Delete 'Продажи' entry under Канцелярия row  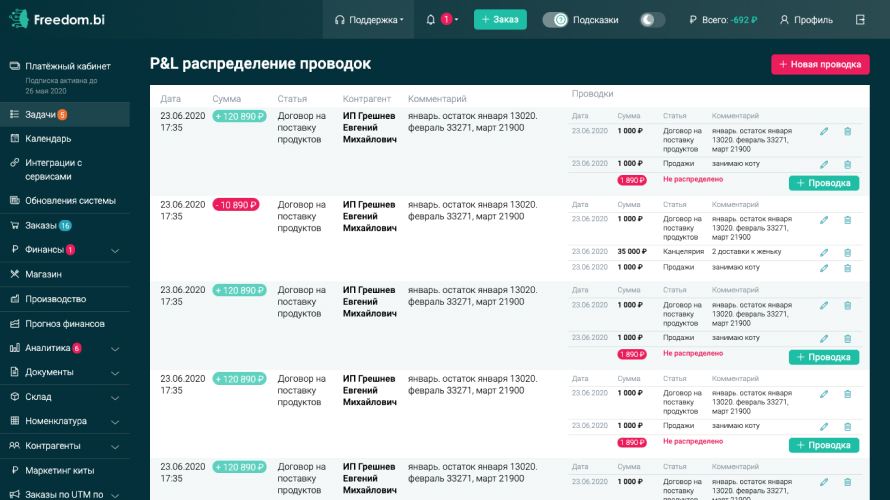847,268
